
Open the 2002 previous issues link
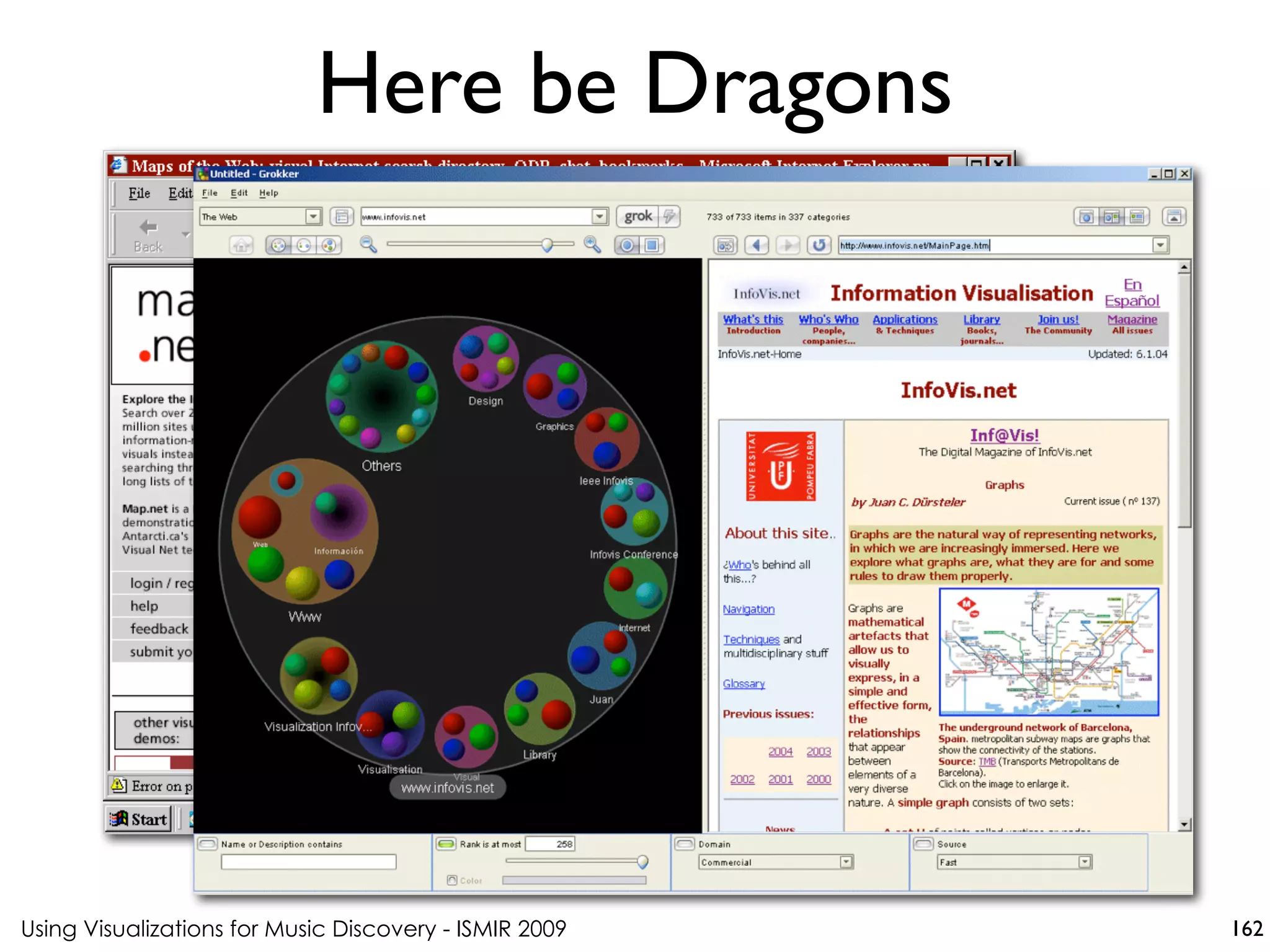pyautogui.click(x=742, y=779)
